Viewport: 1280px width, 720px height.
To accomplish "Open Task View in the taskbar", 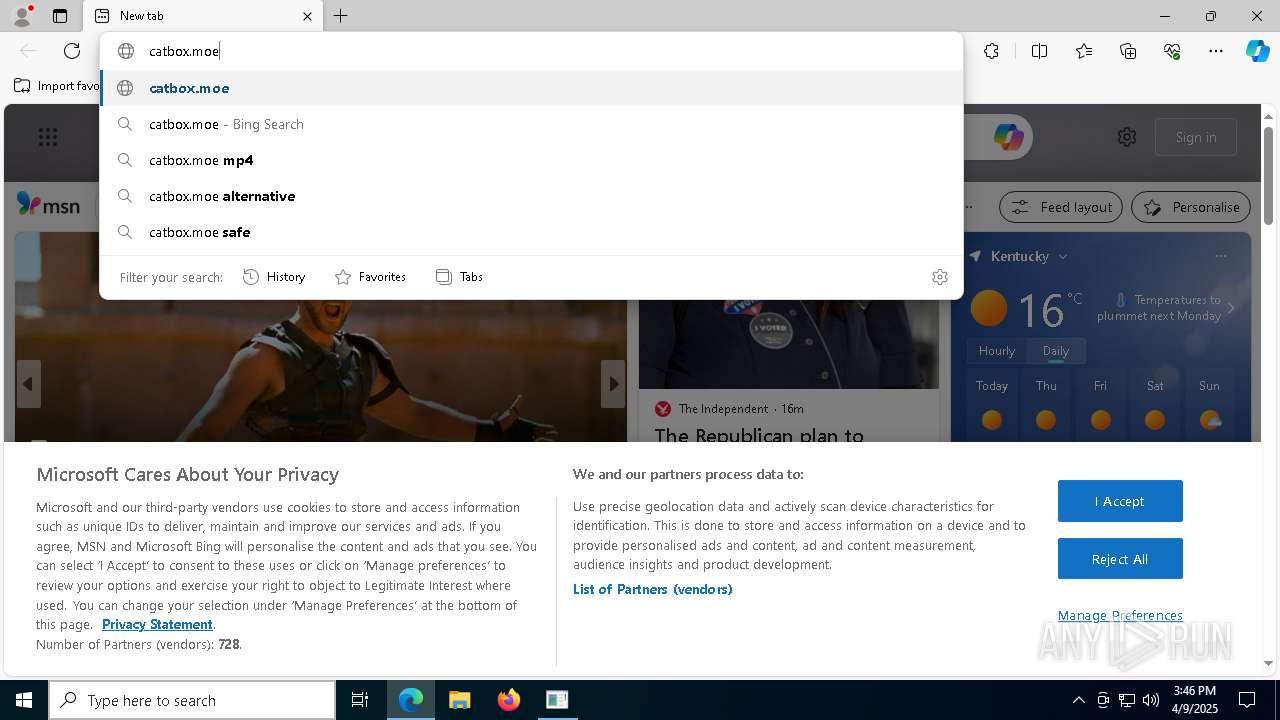I will [x=360, y=700].
